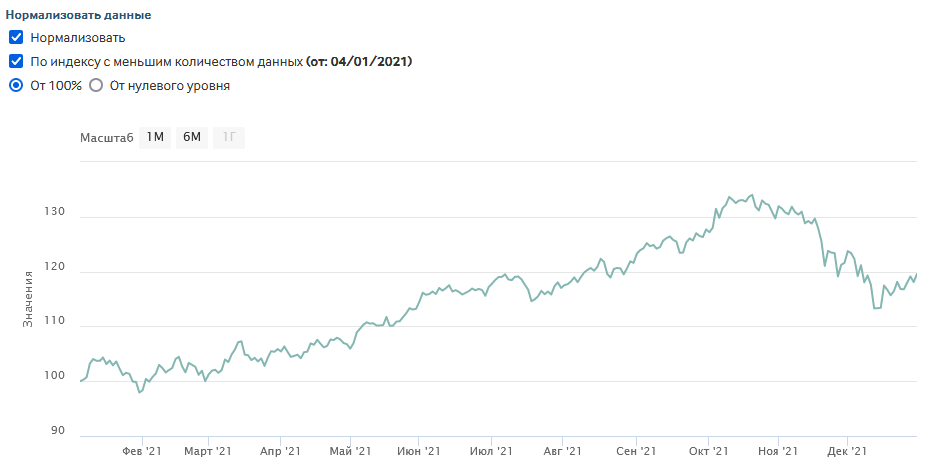Toggle the По индексу с меньшим количеством данных checkbox
The width and height of the screenshot is (929, 472).
(x=16, y=62)
